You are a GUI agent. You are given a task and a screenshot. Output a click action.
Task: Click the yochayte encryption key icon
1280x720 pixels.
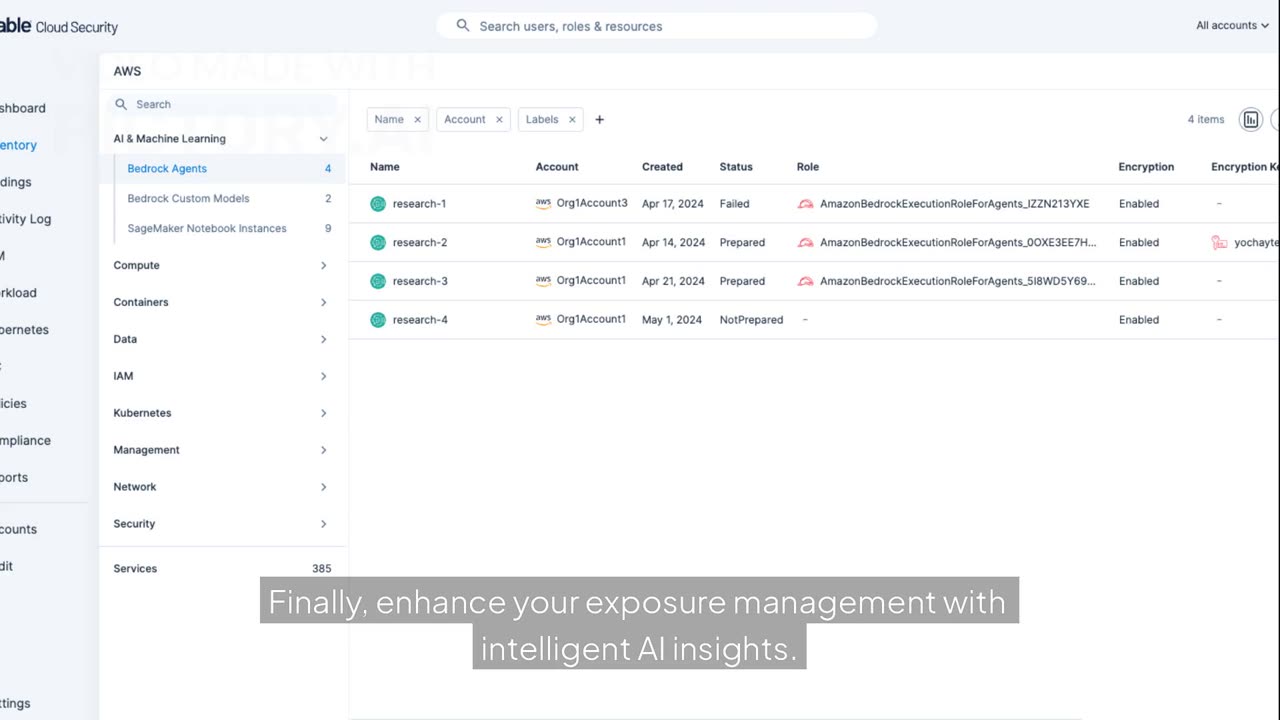pos(1219,242)
